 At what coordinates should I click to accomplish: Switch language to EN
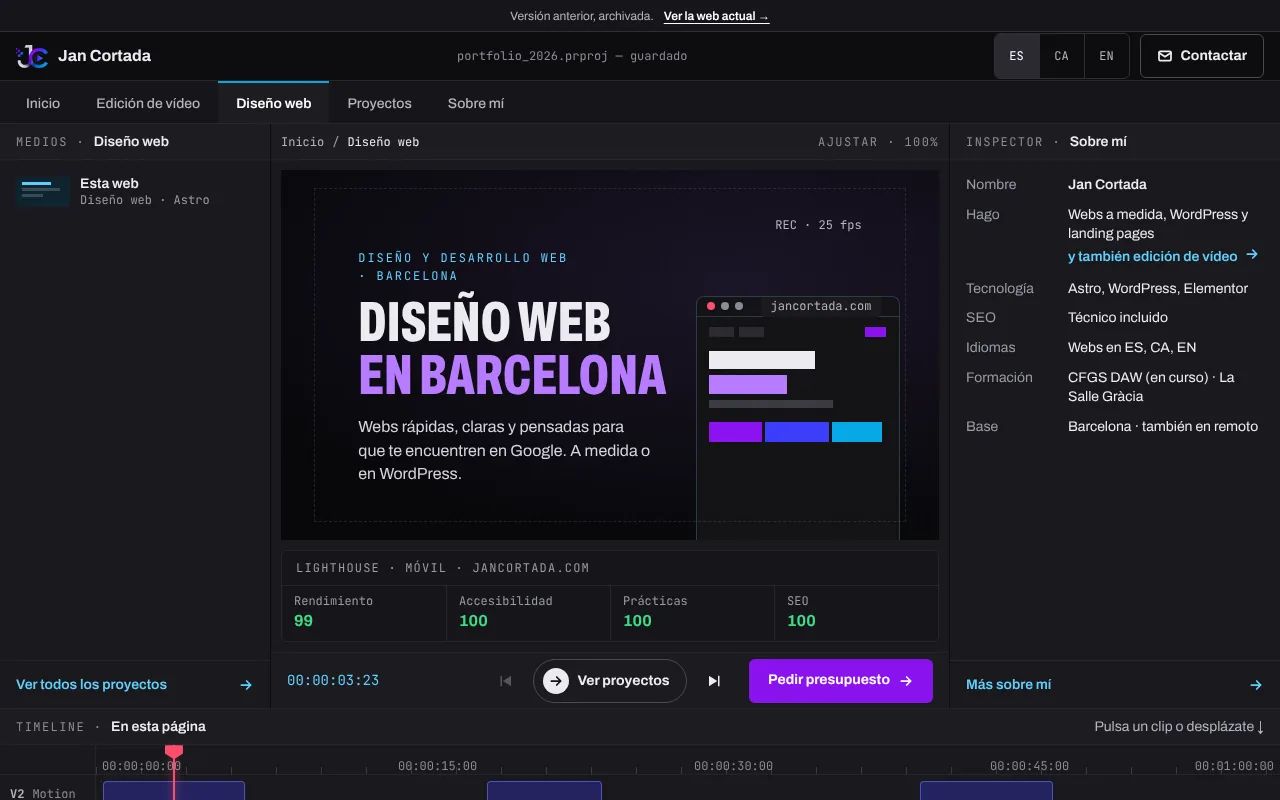[x=1107, y=56]
